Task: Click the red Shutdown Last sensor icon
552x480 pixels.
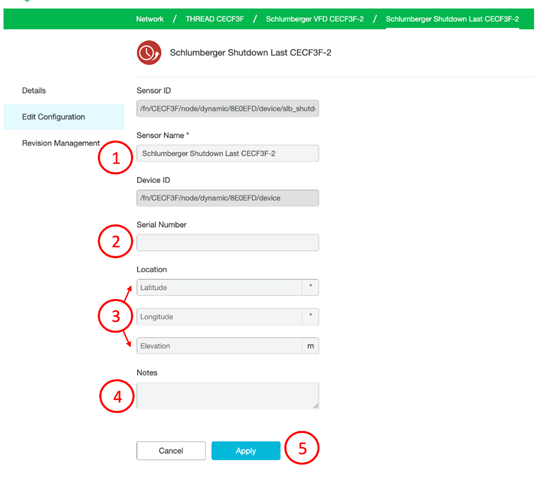Action: [149, 52]
